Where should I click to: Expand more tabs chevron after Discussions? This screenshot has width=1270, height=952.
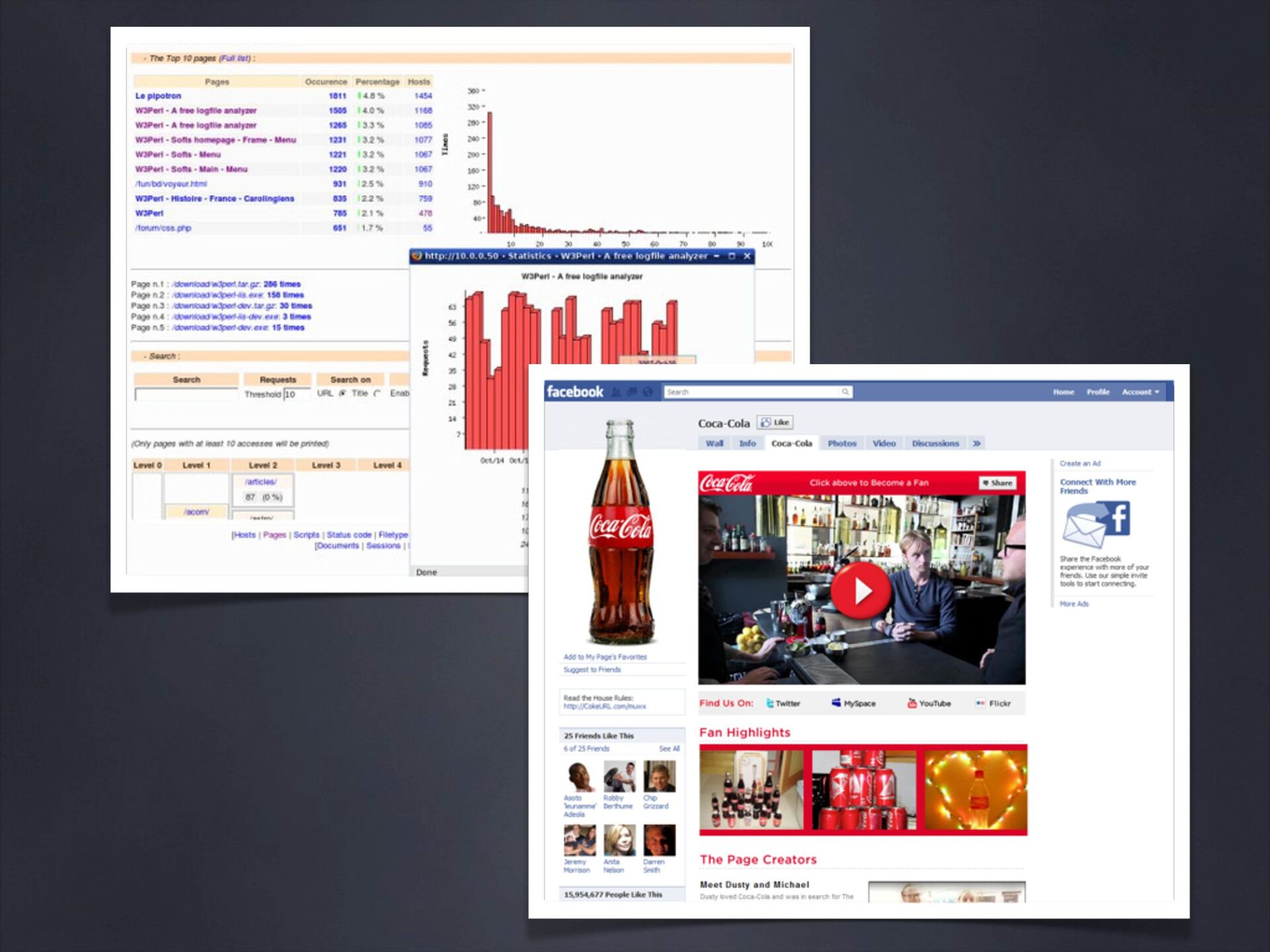976,444
